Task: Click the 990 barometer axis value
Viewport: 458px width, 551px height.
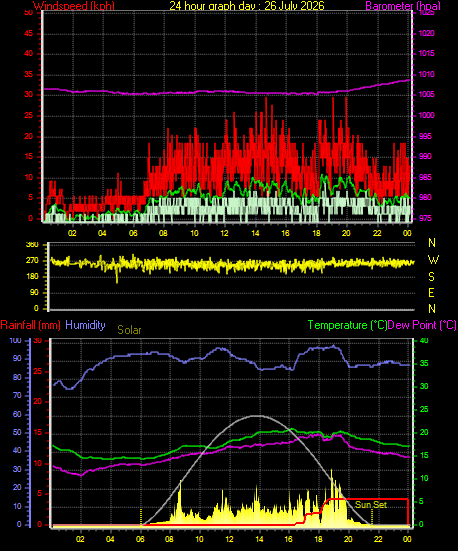Action: coord(425,156)
